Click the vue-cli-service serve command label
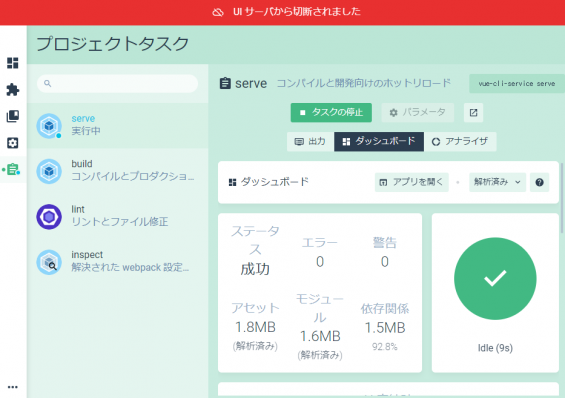The height and width of the screenshot is (398, 565). click(517, 84)
